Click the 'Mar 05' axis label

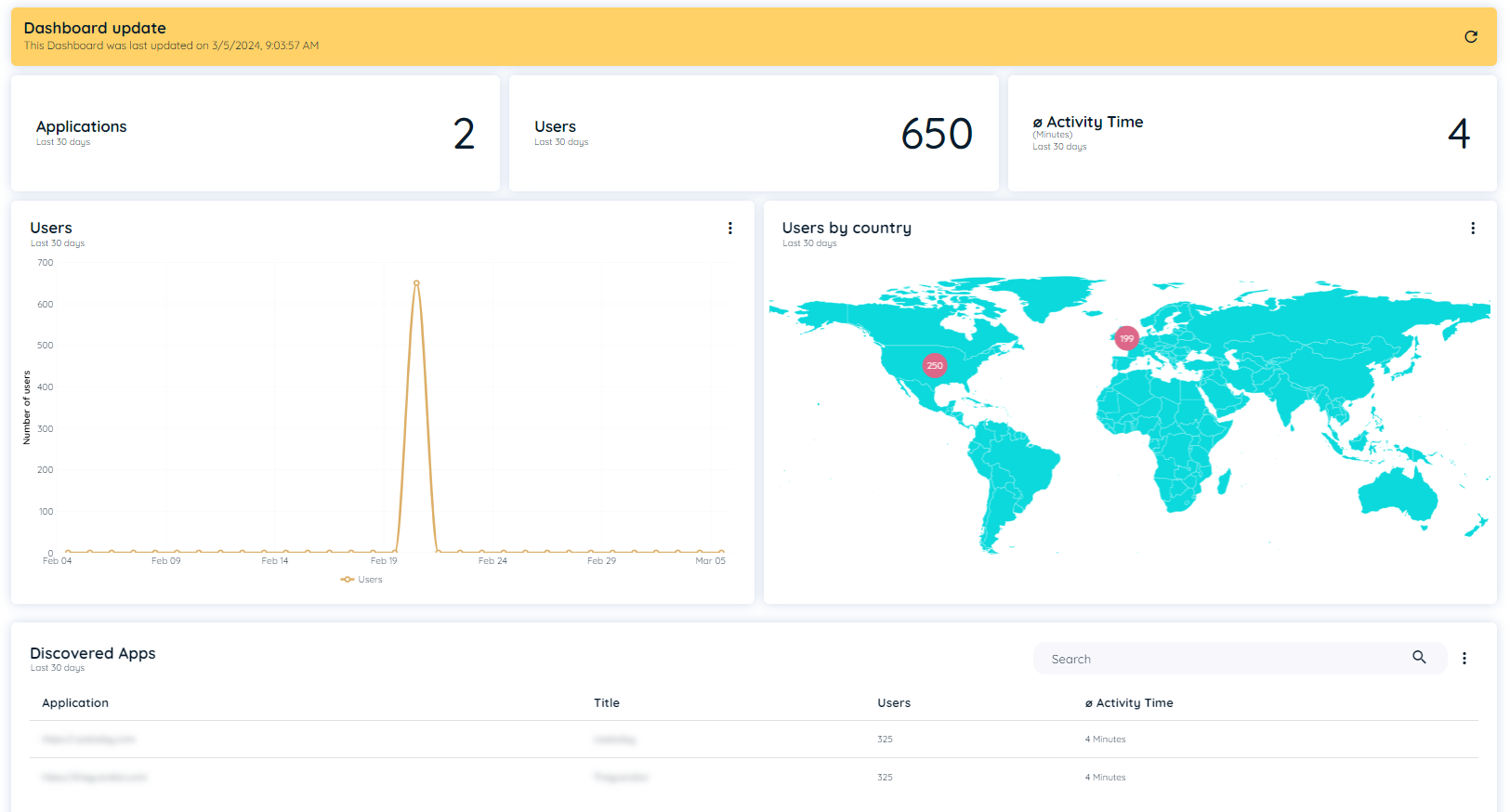711,561
